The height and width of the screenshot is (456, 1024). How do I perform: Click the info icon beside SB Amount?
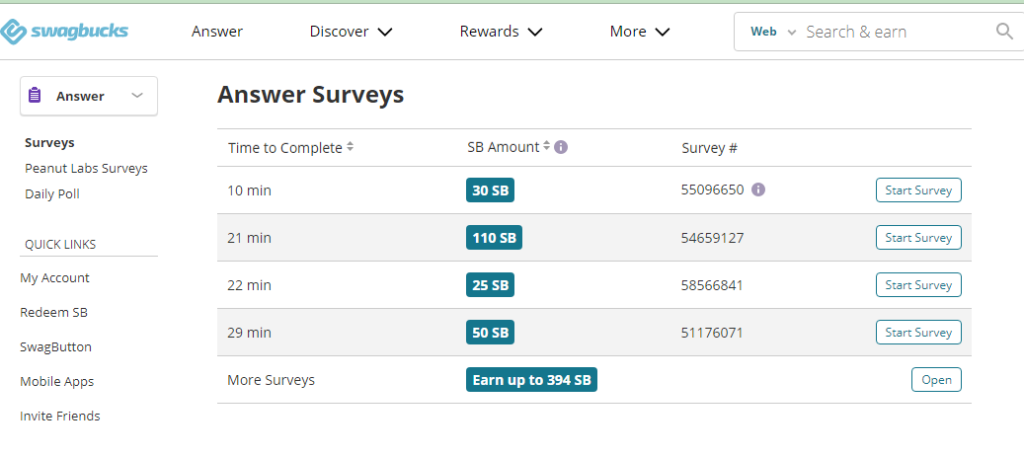click(x=561, y=147)
